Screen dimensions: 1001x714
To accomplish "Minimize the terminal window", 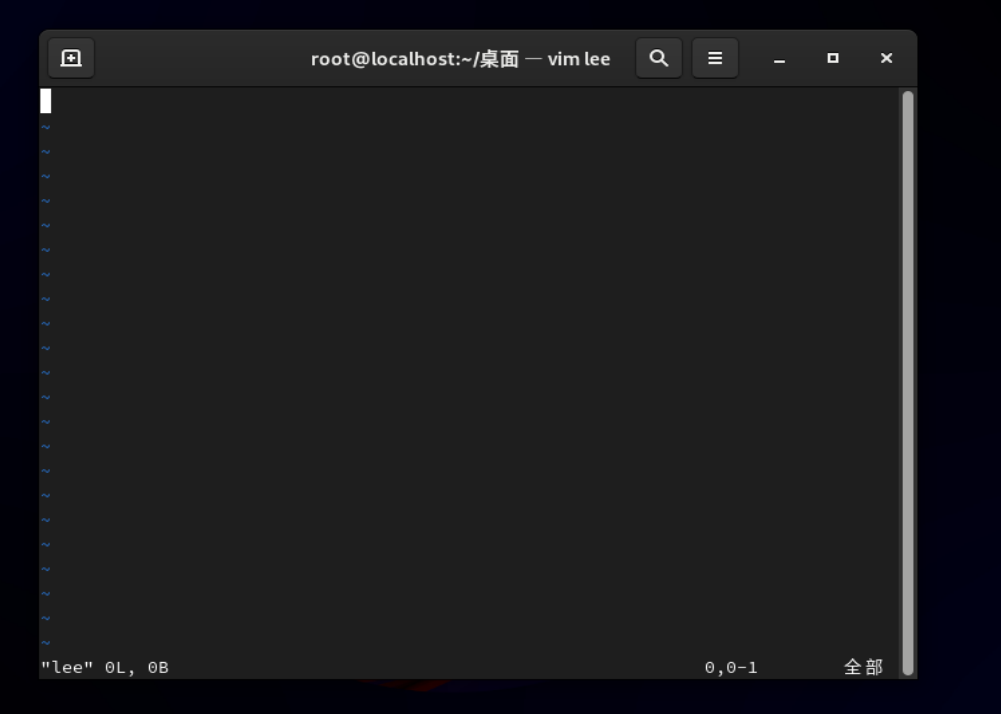I will click(x=779, y=59).
